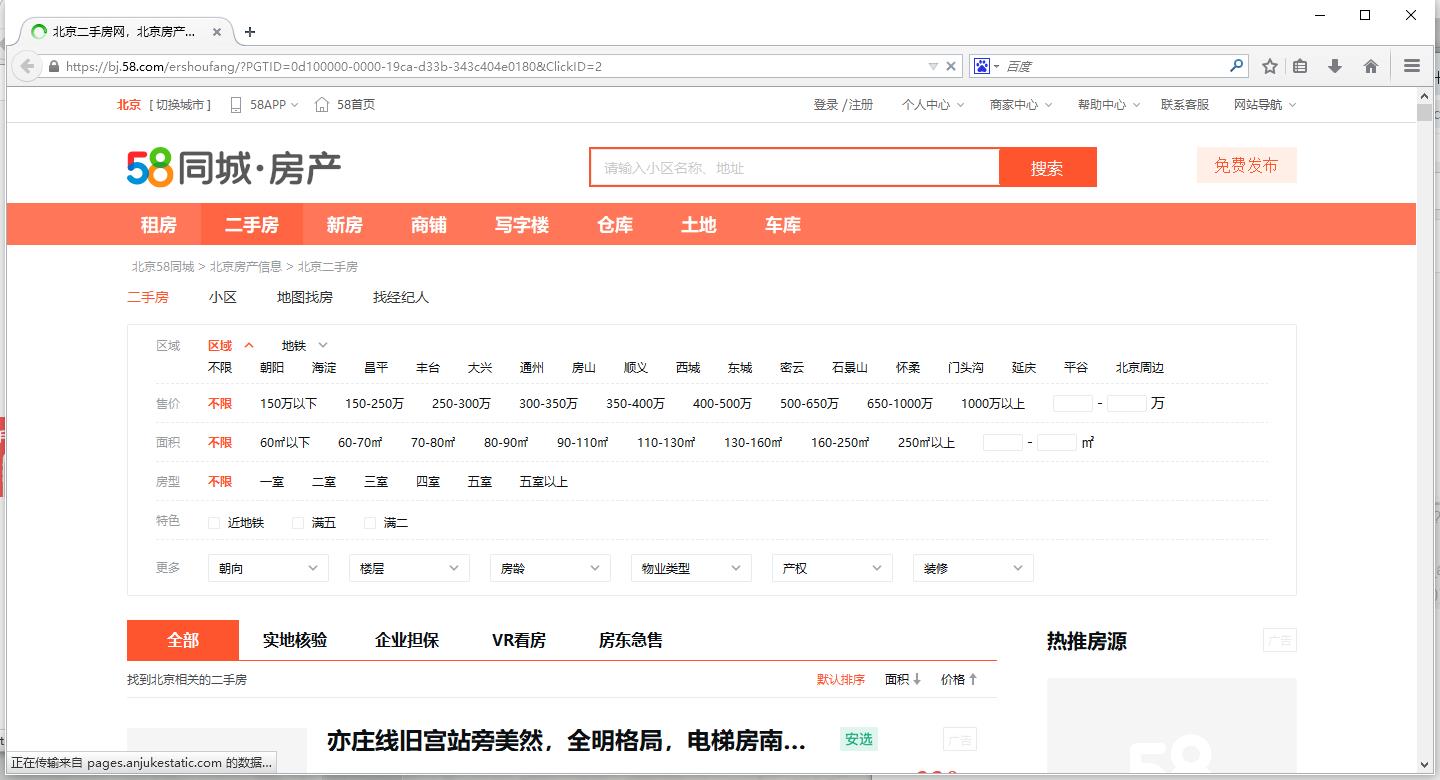Open the 产权 dropdown

tap(832, 568)
